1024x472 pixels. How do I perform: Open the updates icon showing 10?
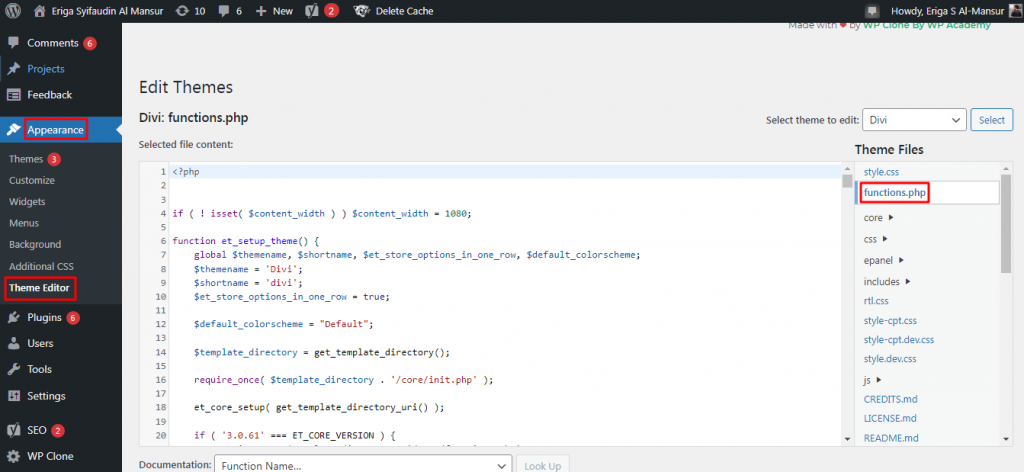[x=183, y=11]
